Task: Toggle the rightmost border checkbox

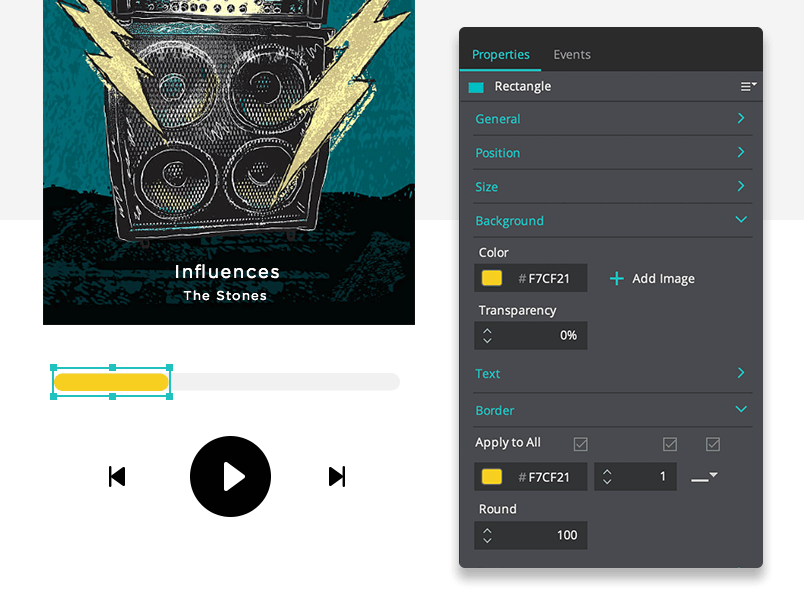Action: click(713, 444)
